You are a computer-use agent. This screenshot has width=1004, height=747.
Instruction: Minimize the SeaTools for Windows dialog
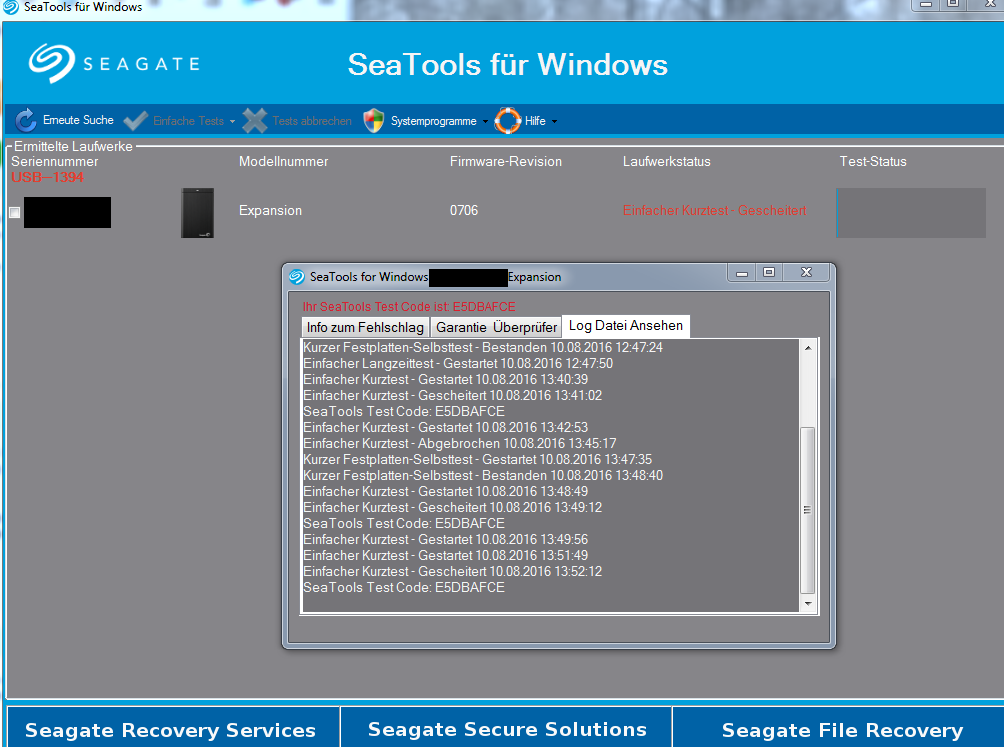[x=741, y=273]
